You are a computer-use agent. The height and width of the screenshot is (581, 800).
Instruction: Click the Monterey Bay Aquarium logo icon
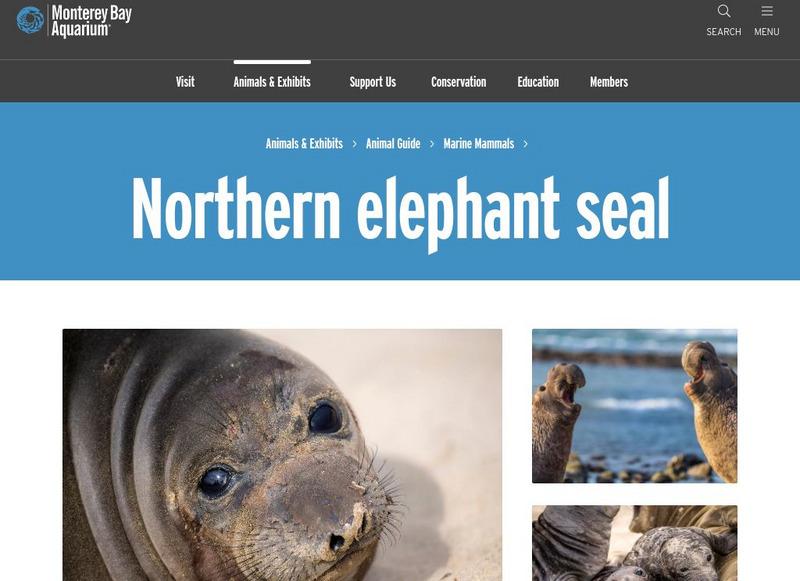point(30,20)
